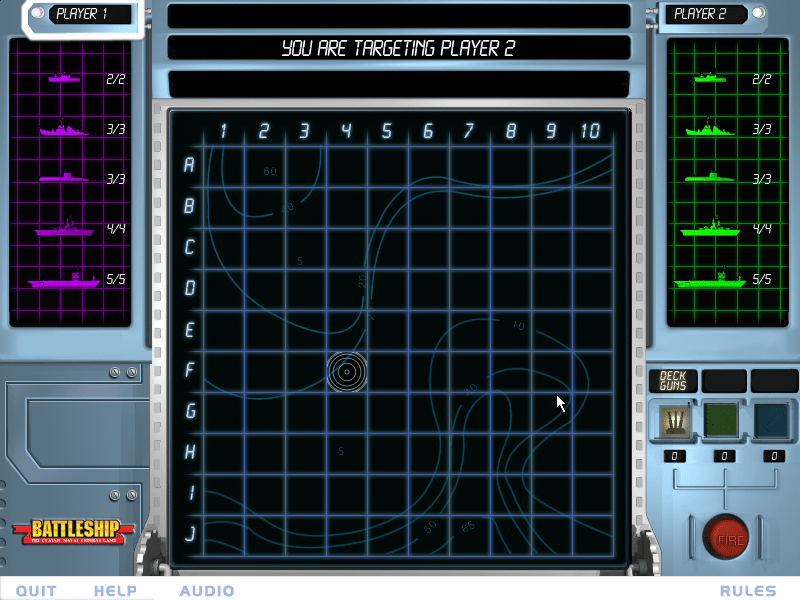800x600 pixels.
Task: Click Player 1's 2/2 ship health text
Action: [x=116, y=79]
